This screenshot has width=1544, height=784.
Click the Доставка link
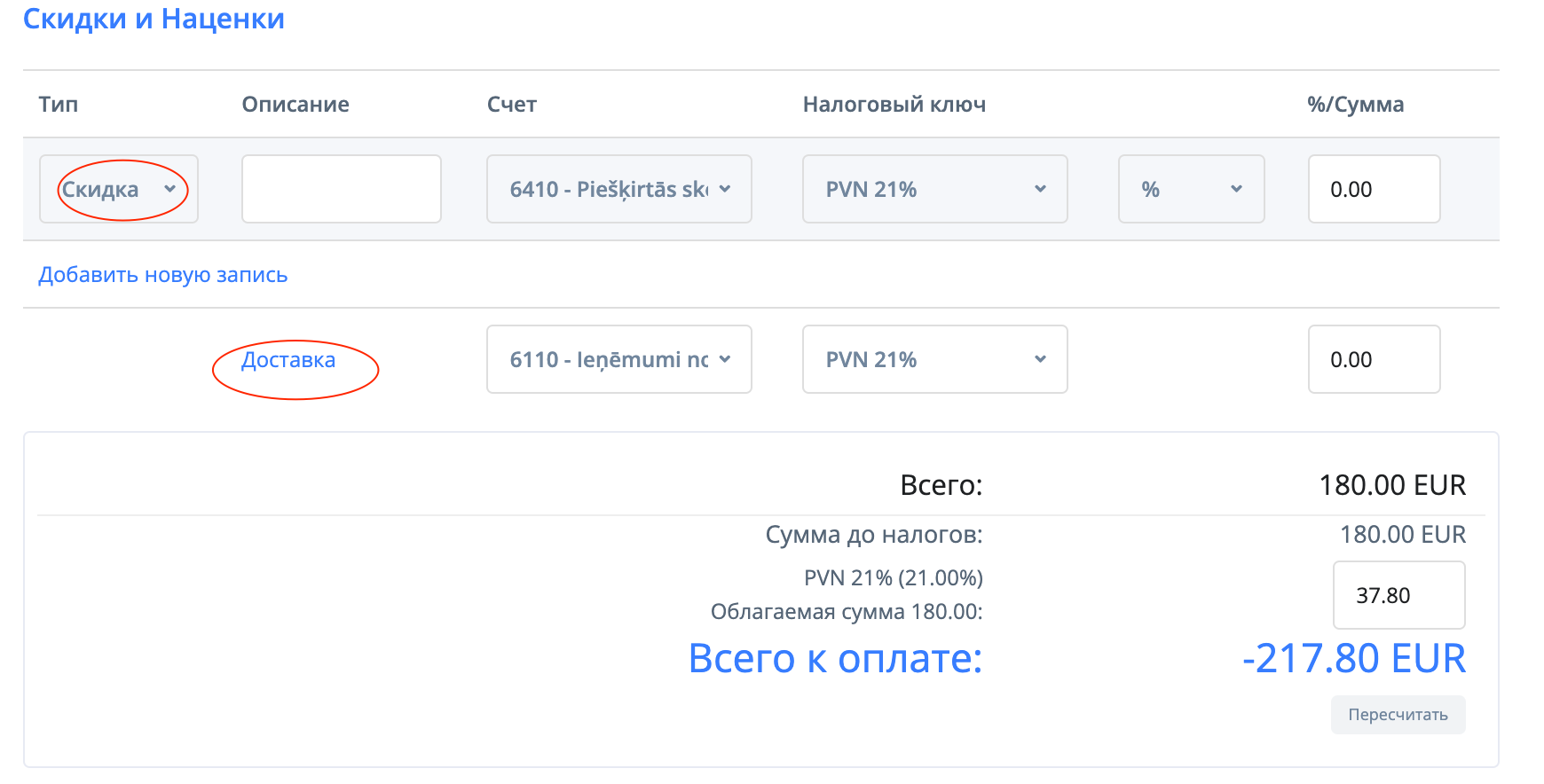288,360
